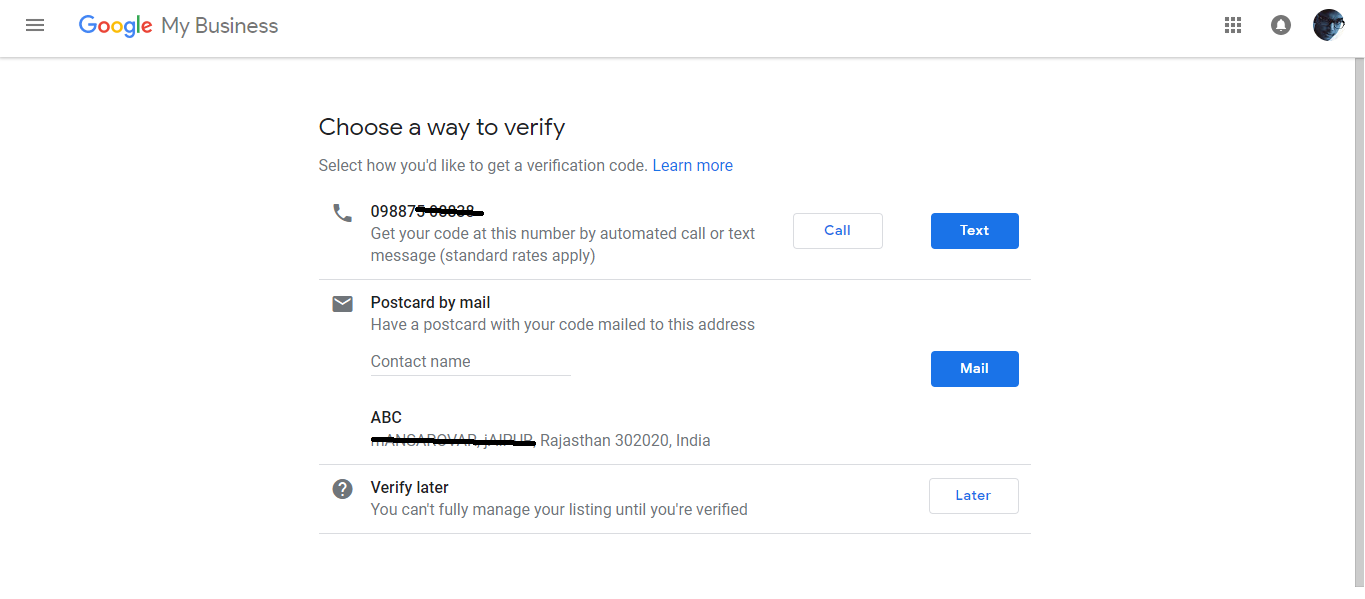Click the redacted phone number text
The image size is (1365, 599).
tap(426, 211)
